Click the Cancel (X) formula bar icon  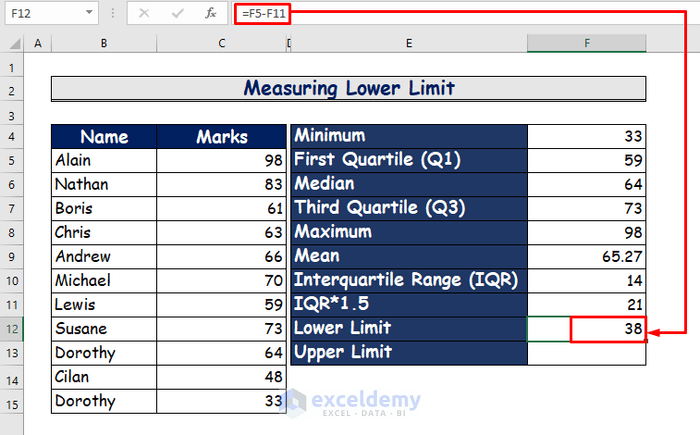pos(144,13)
